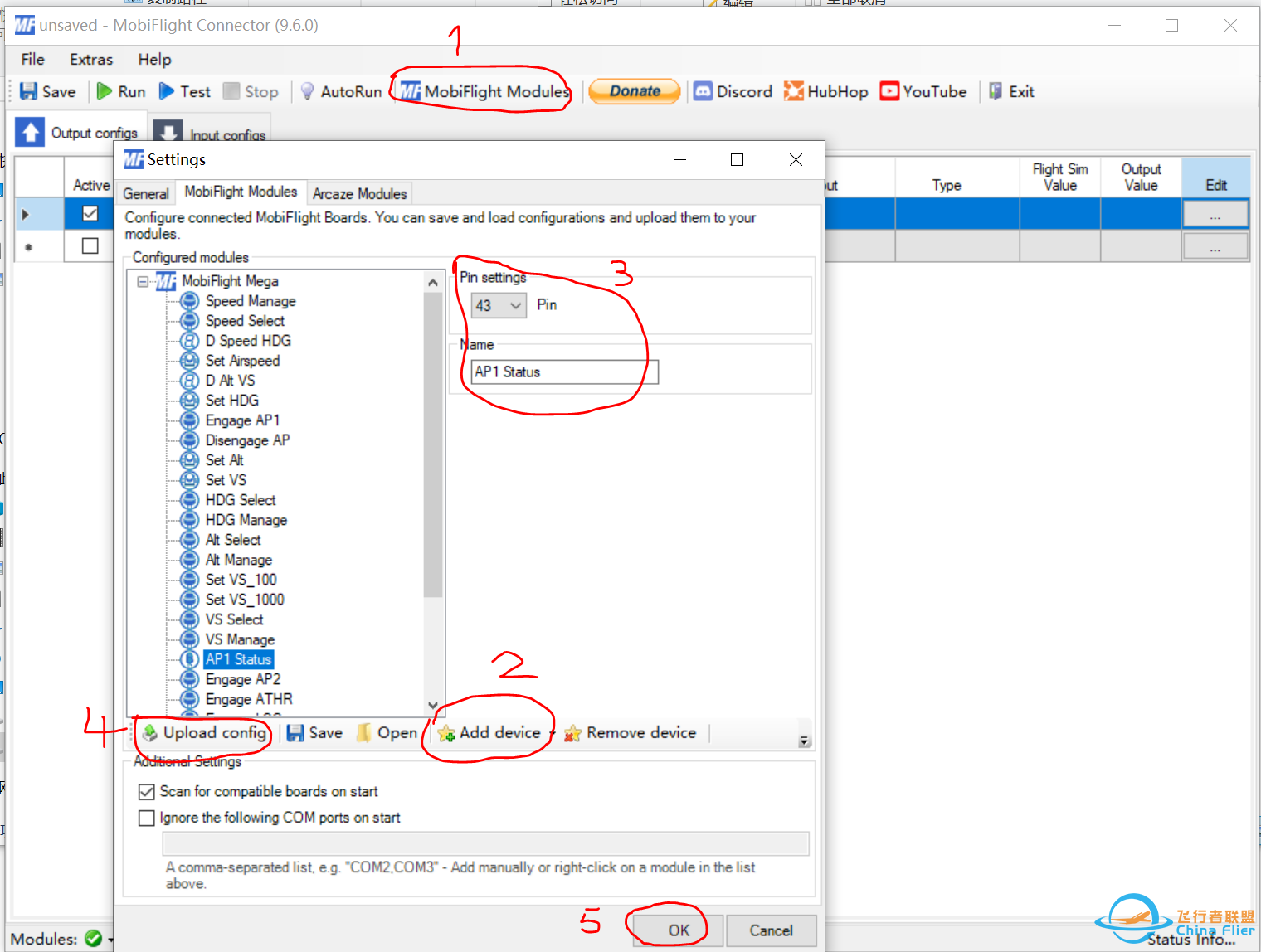
Task: Select Disengage AP device icon
Action: [190, 440]
